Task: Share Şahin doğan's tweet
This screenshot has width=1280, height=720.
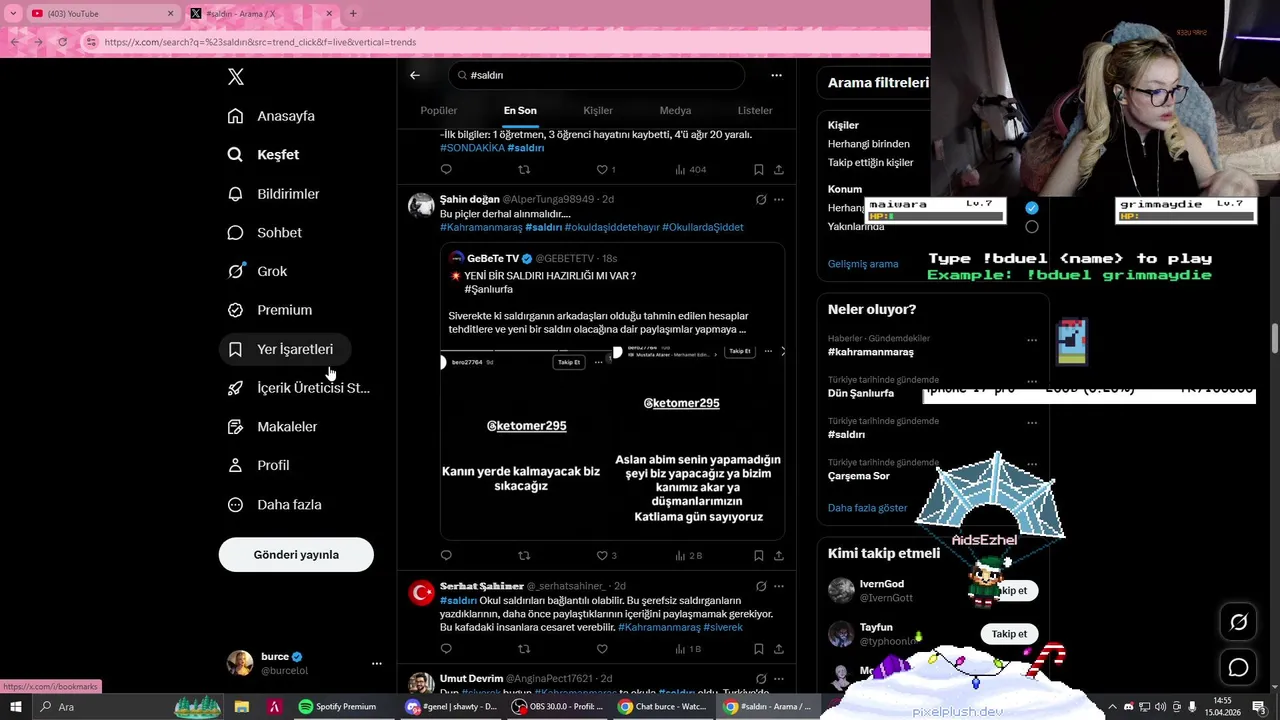Action: (x=779, y=556)
